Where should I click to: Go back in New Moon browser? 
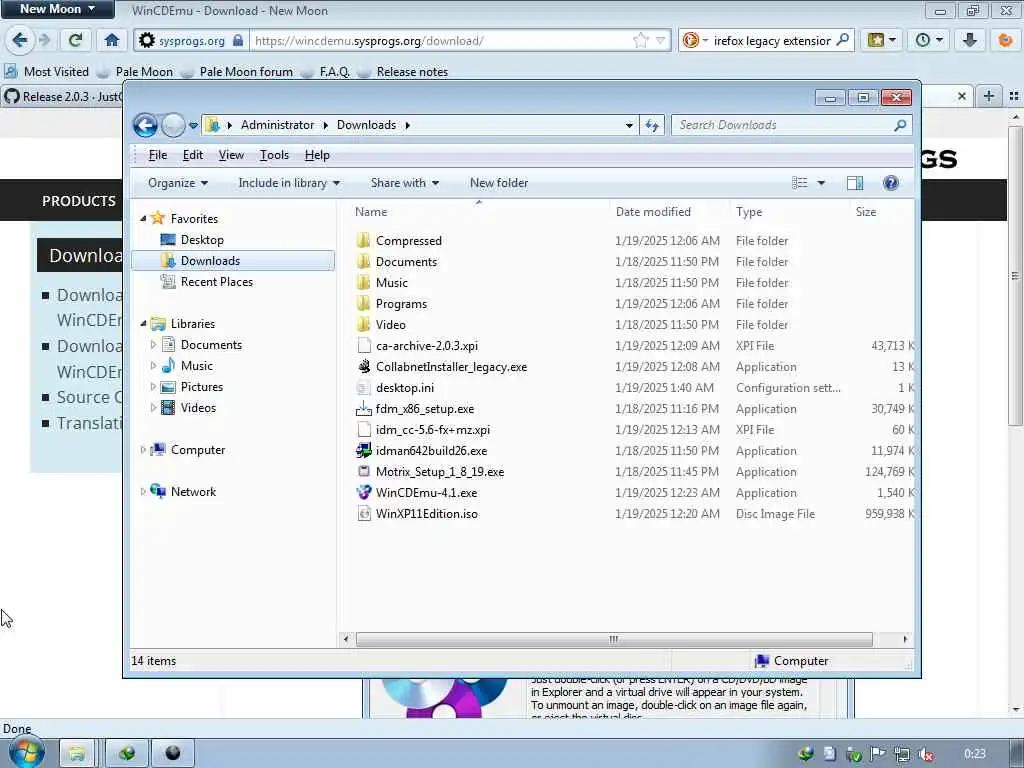(x=20, y=40)
